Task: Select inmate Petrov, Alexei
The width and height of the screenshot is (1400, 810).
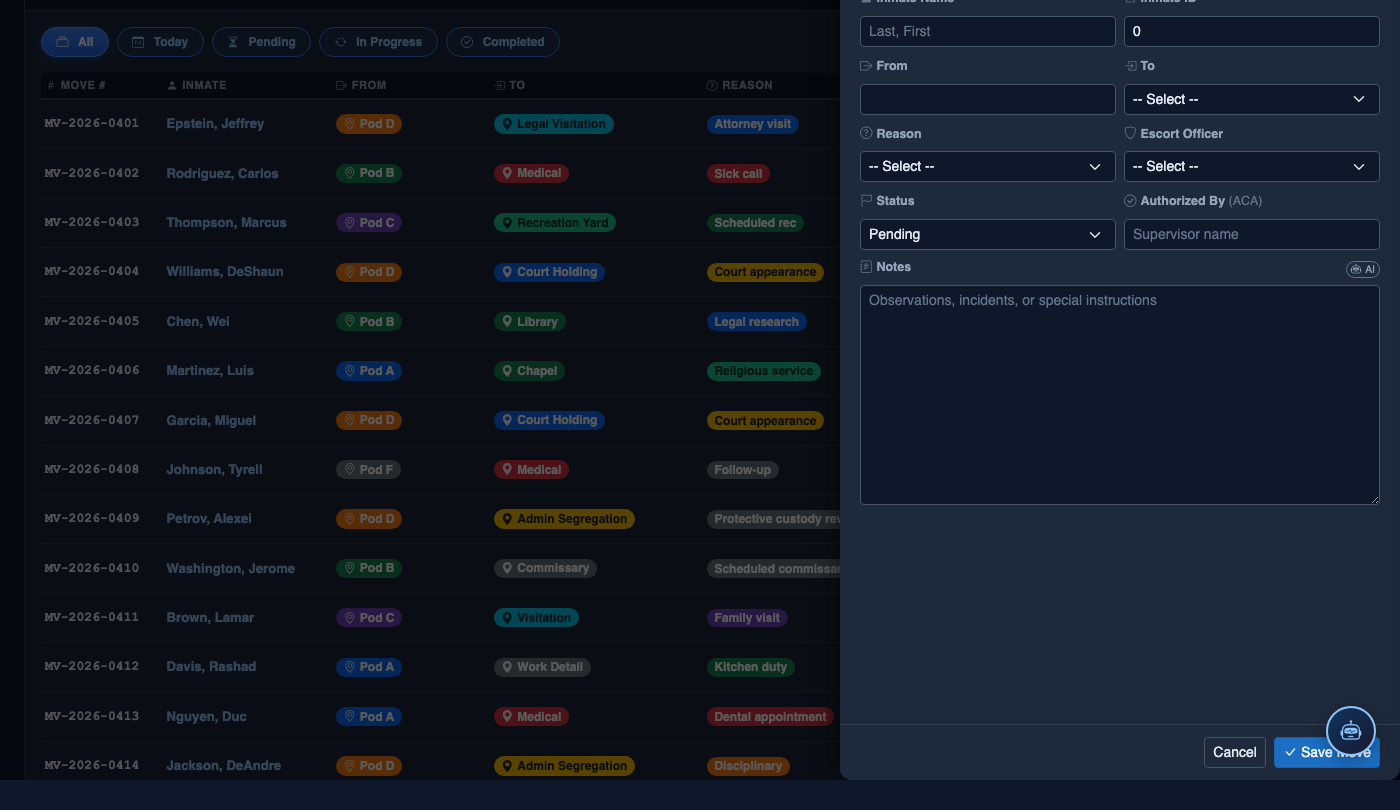Action: [209, 519]
